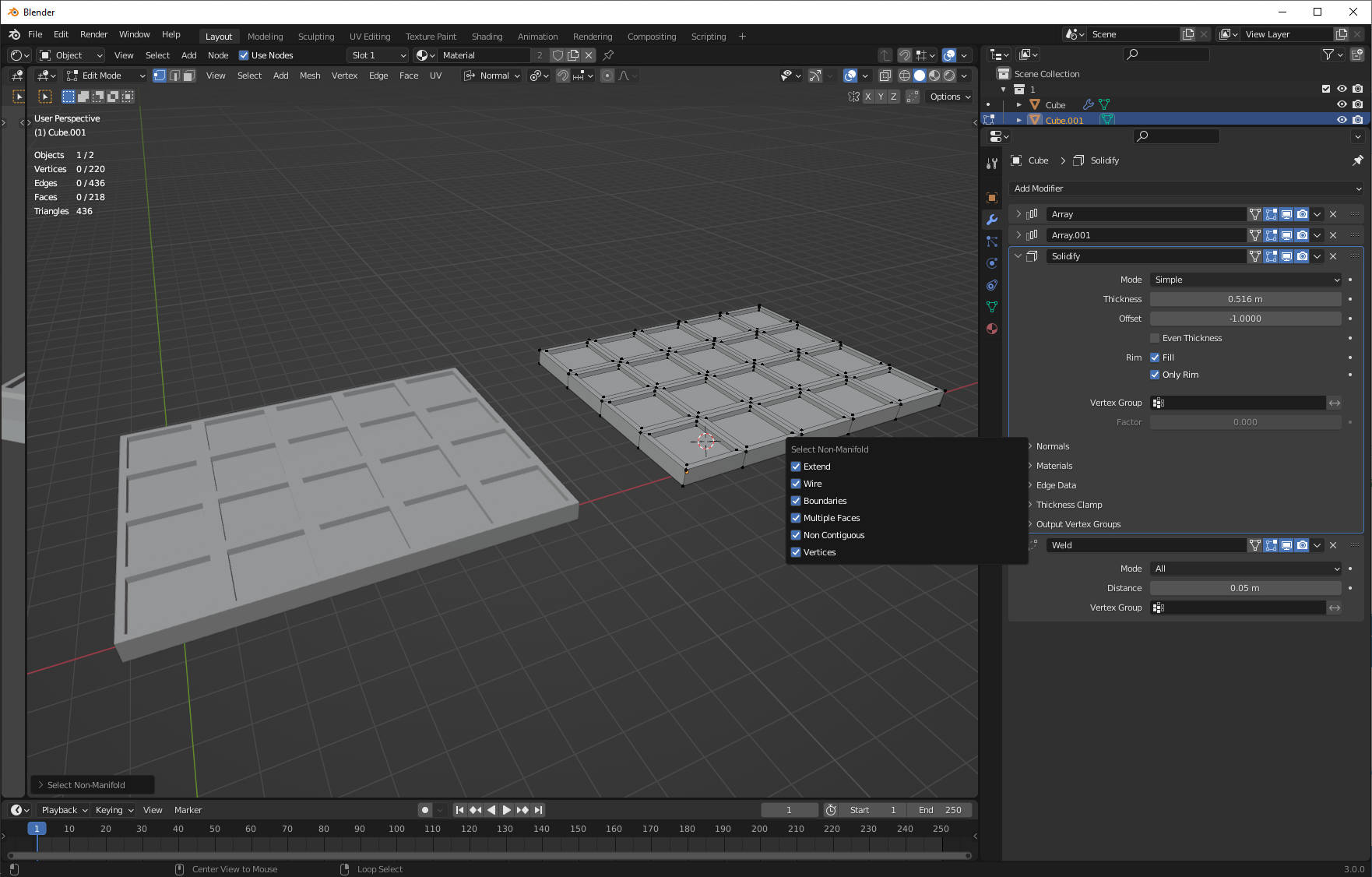Viewport: 1372px width, 877px height.
Task: Uncheck Multiple Faces option
Action: [796, 518]
